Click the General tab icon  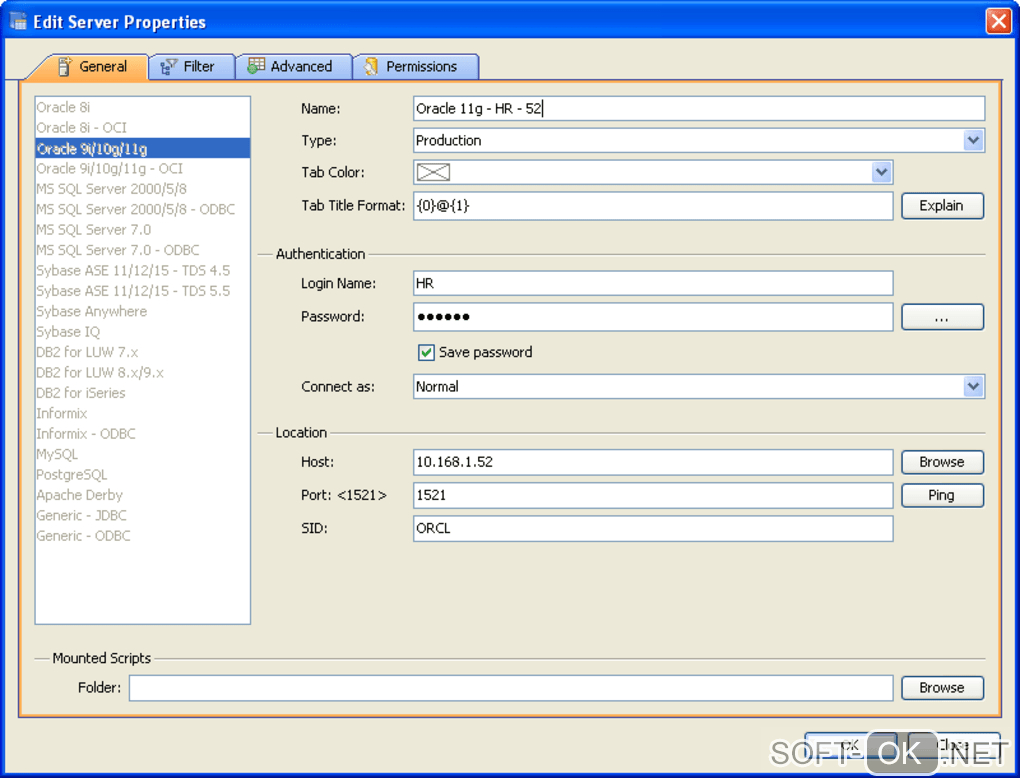[x=65, y=67]
